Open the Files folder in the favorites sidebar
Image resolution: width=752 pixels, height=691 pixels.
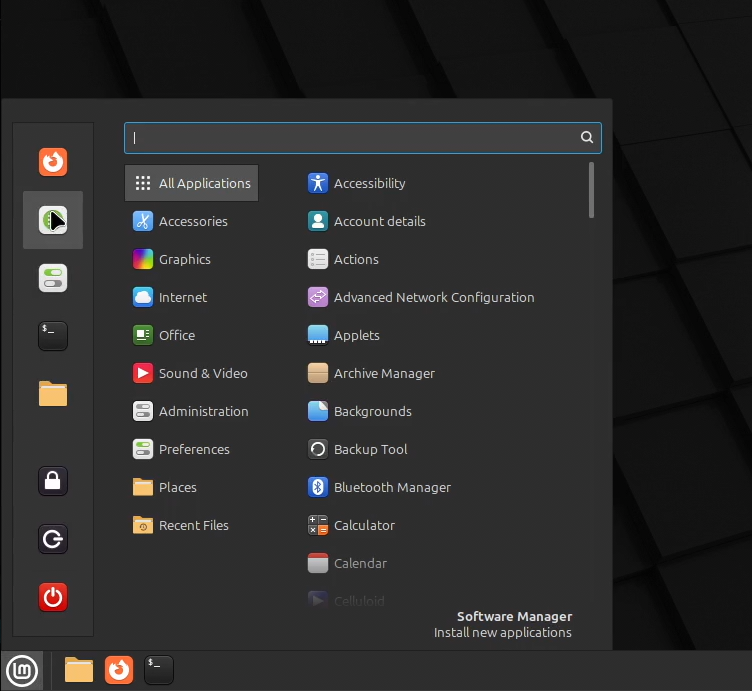(x=53, y=394)
